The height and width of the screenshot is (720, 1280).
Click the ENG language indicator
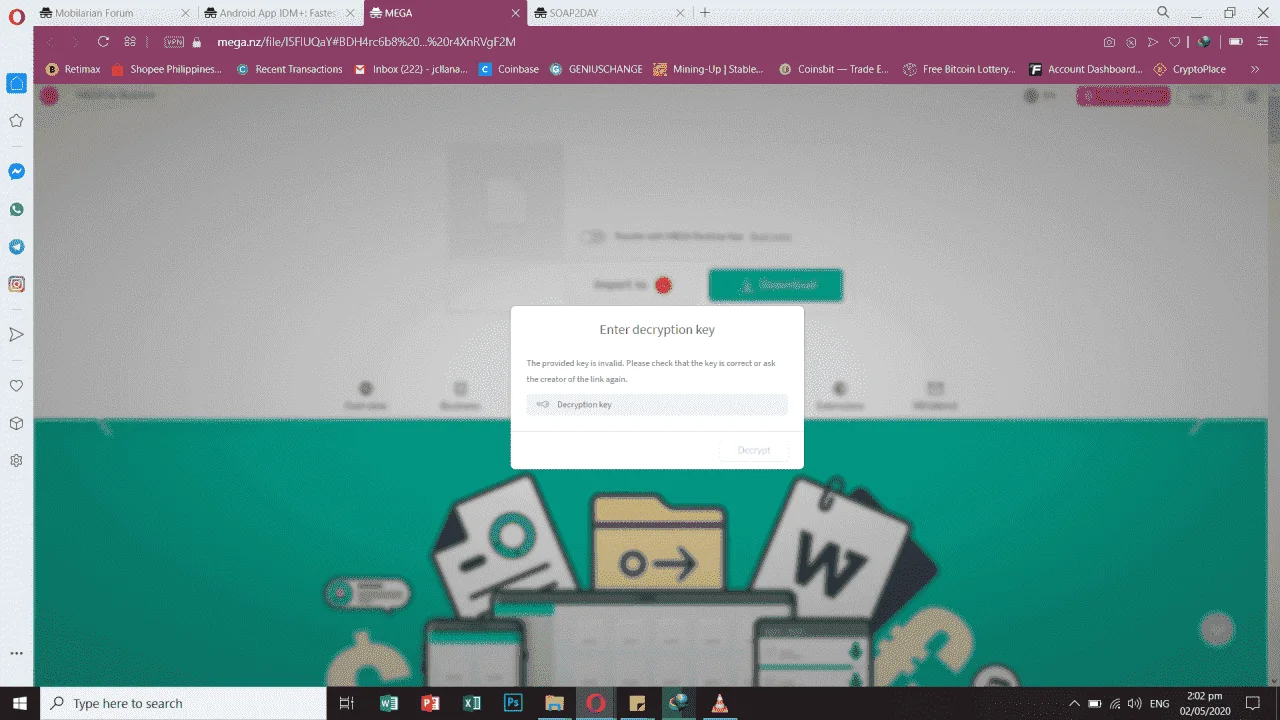[x=1160, y=703]
